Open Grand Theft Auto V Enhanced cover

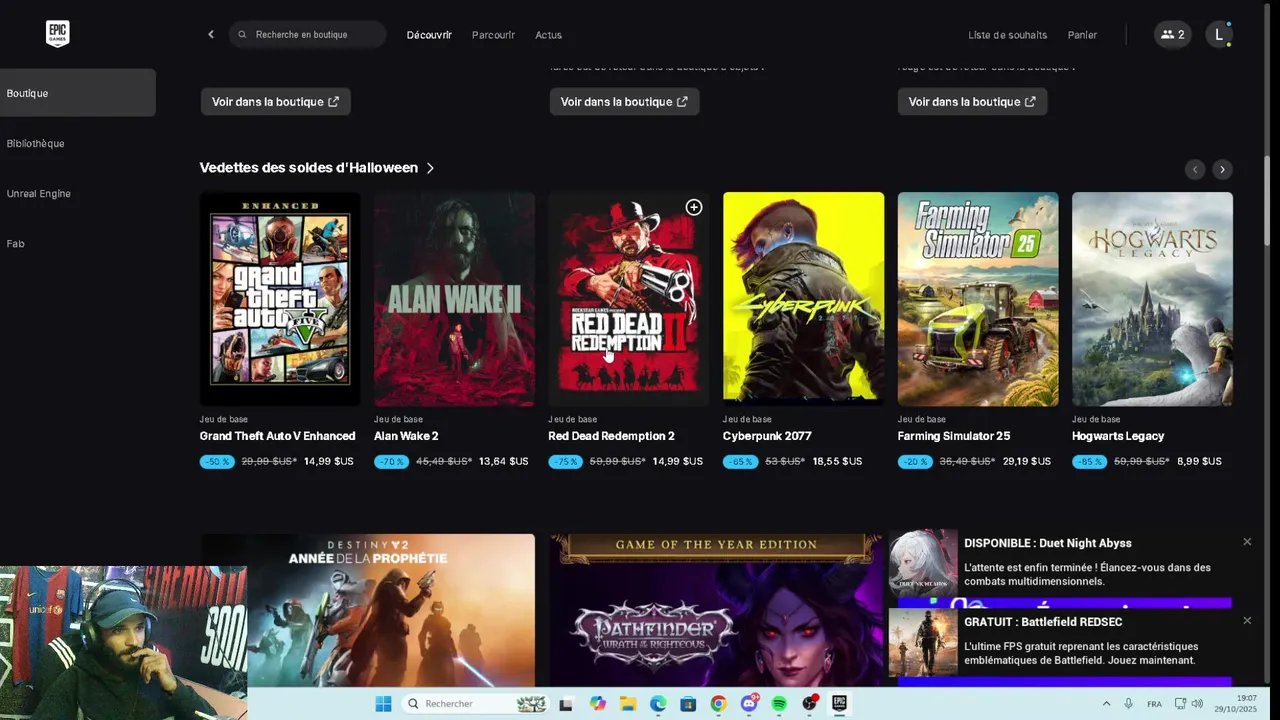click(x=280, y=299)
